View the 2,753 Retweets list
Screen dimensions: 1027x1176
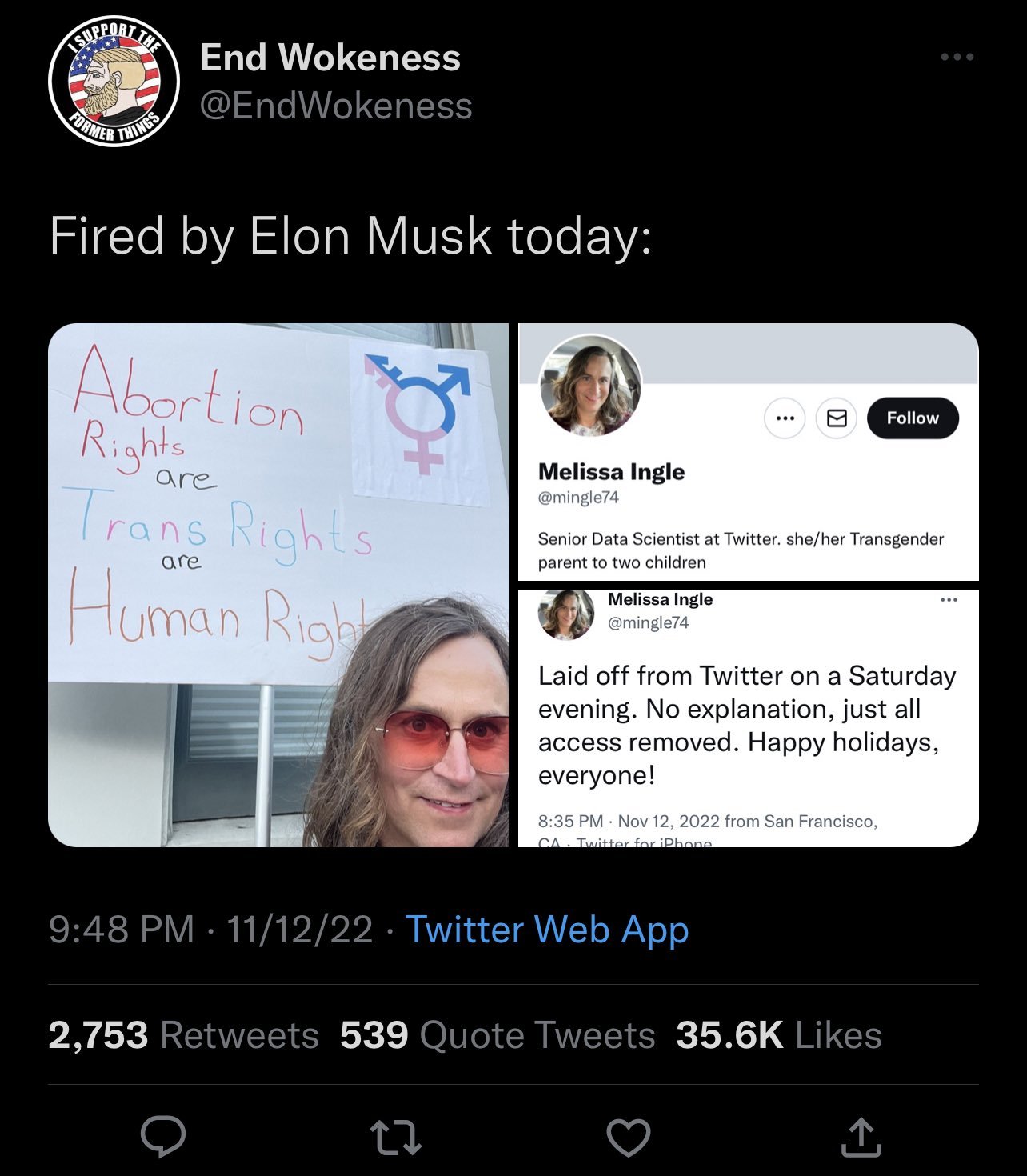coord(183,1035)
